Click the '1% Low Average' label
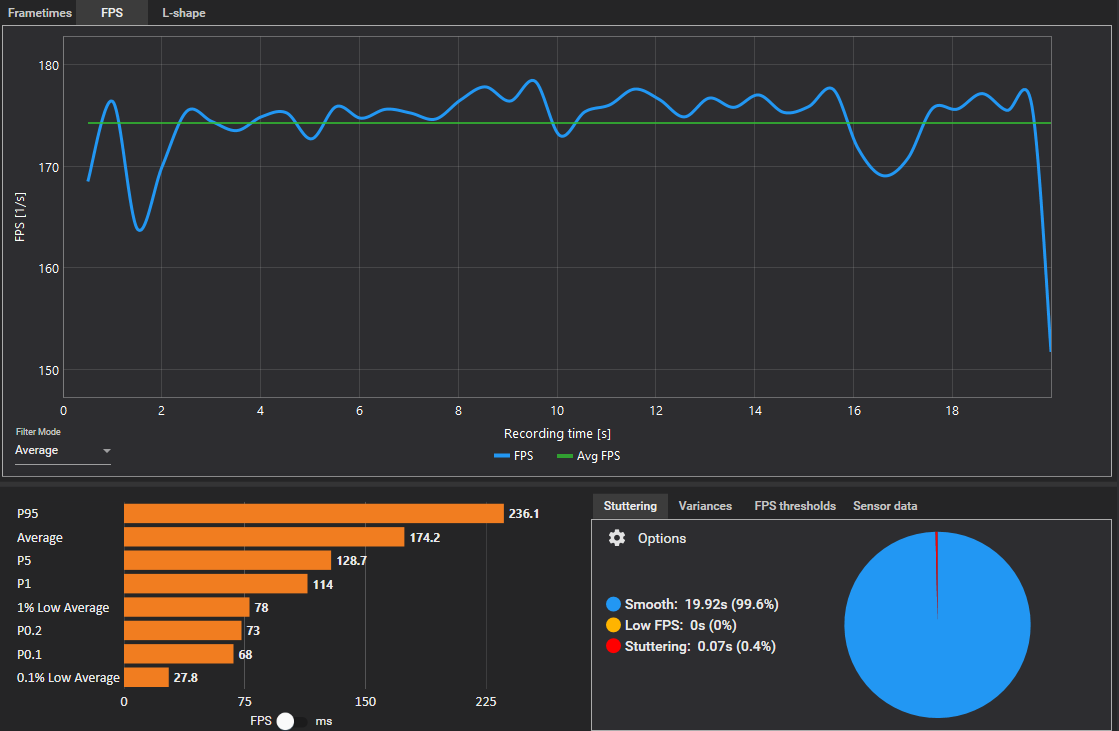 pyautogui.click(x=63, y=608)
